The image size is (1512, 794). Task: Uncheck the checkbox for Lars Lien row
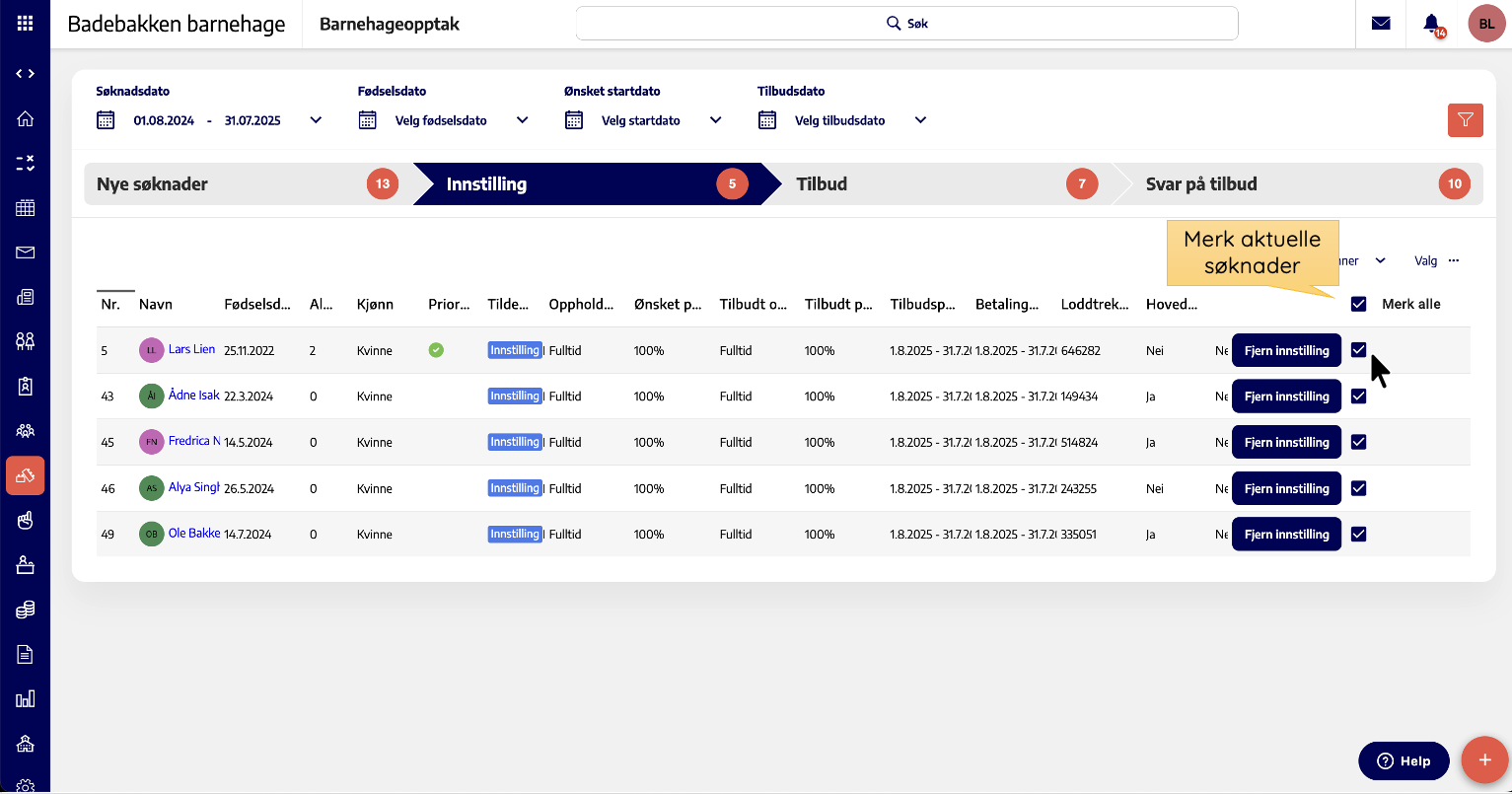[x=1359, y=350]
